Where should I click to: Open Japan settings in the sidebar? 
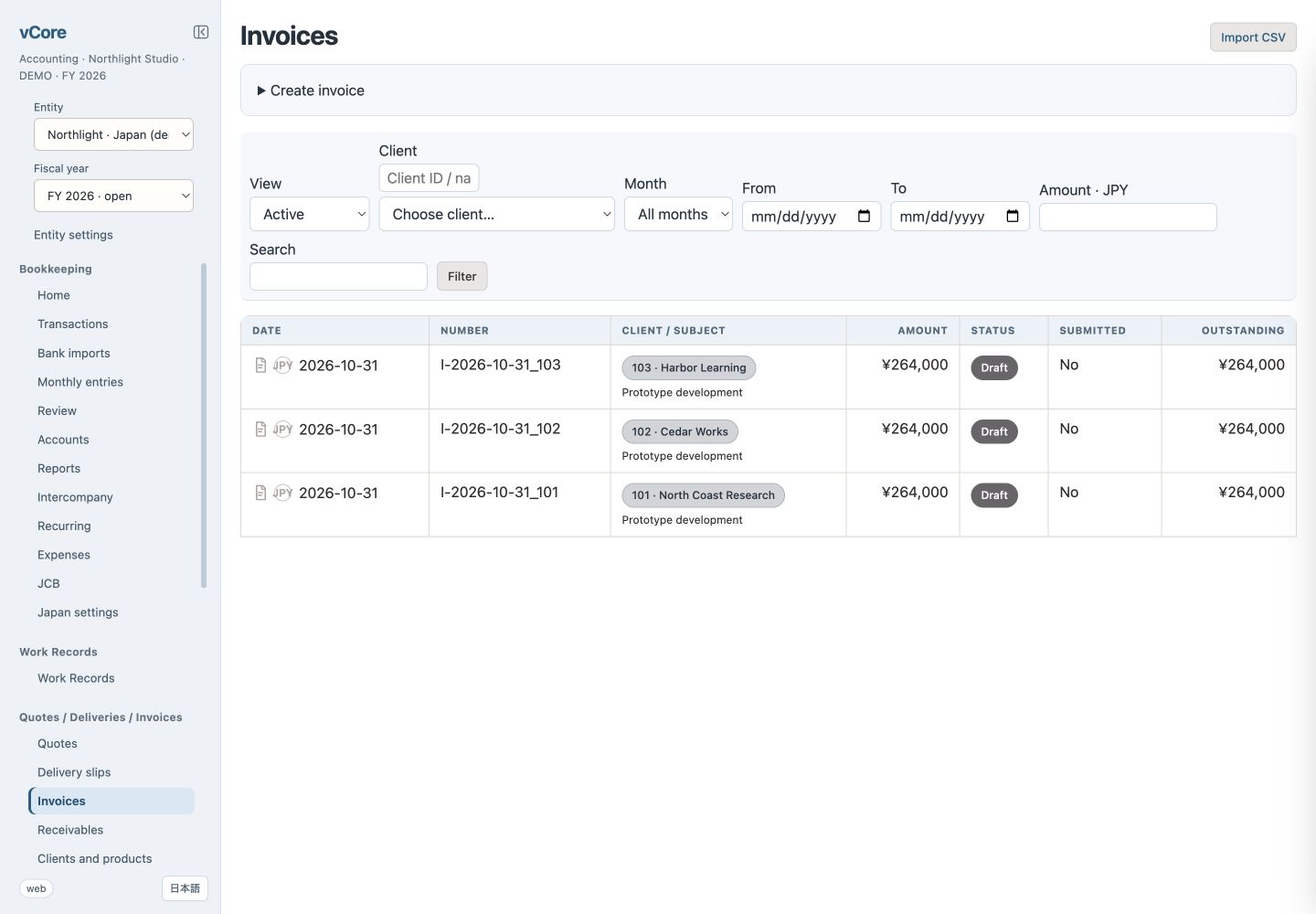[78, 612]
